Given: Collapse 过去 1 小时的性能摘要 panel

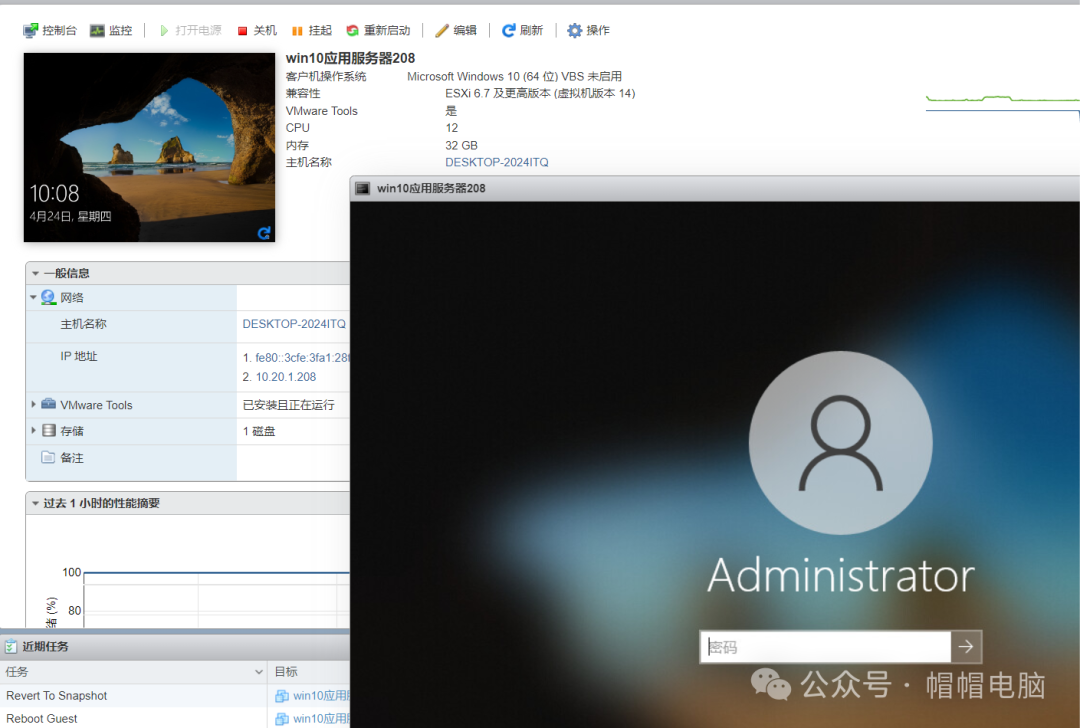Looking at the screenshot, I should (x=35, y=503).
